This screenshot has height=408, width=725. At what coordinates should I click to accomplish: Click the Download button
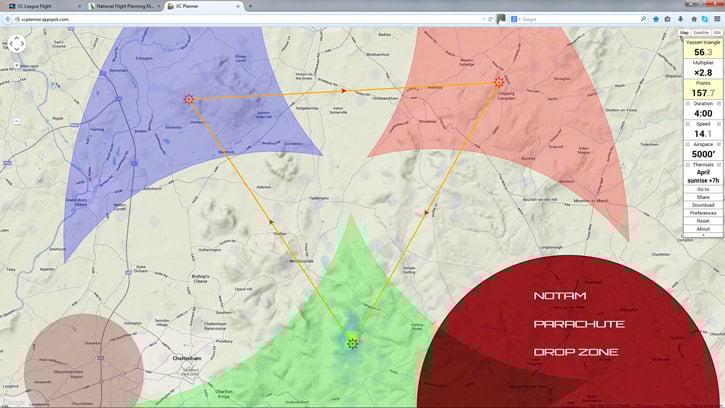pyautogui.click(x=703, y=205)
